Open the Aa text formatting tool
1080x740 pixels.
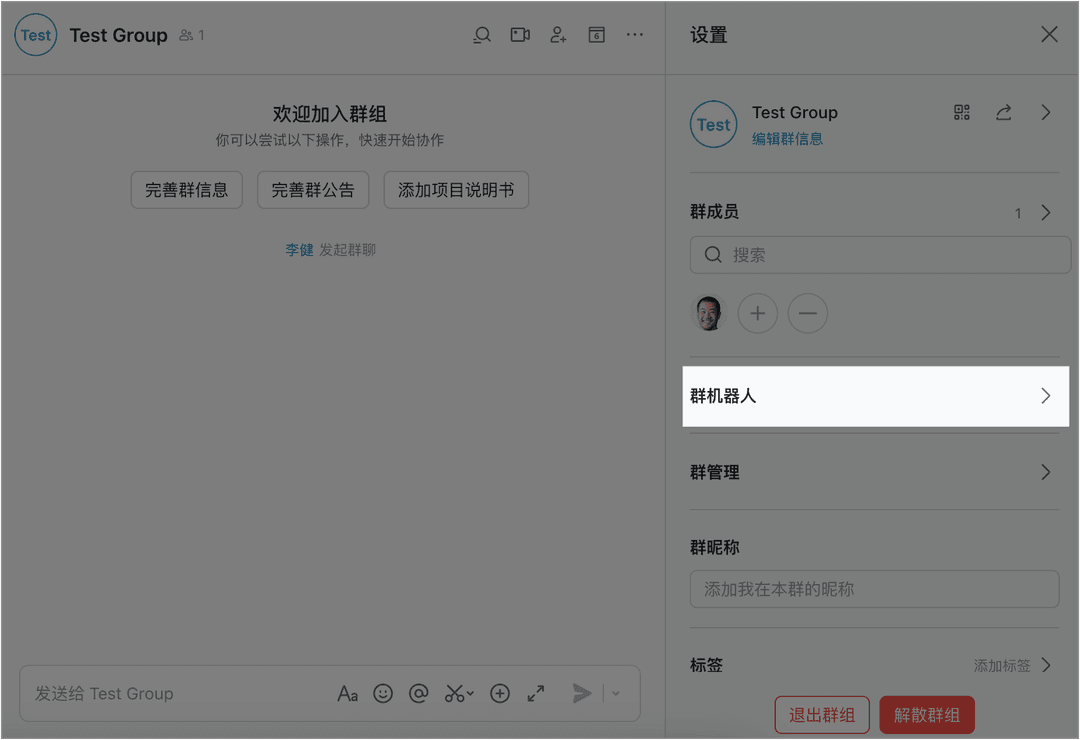tap(348, 694)
